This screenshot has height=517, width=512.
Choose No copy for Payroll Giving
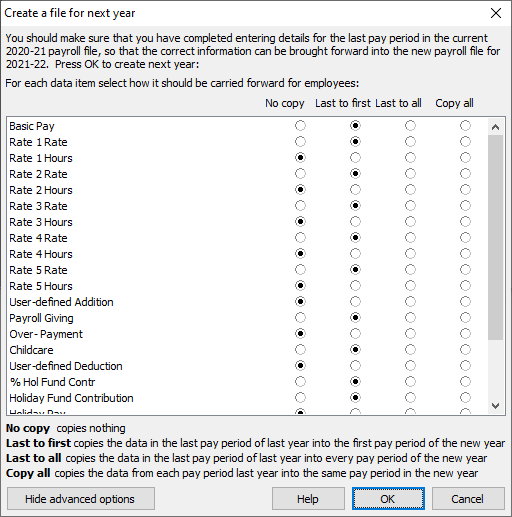300,318
